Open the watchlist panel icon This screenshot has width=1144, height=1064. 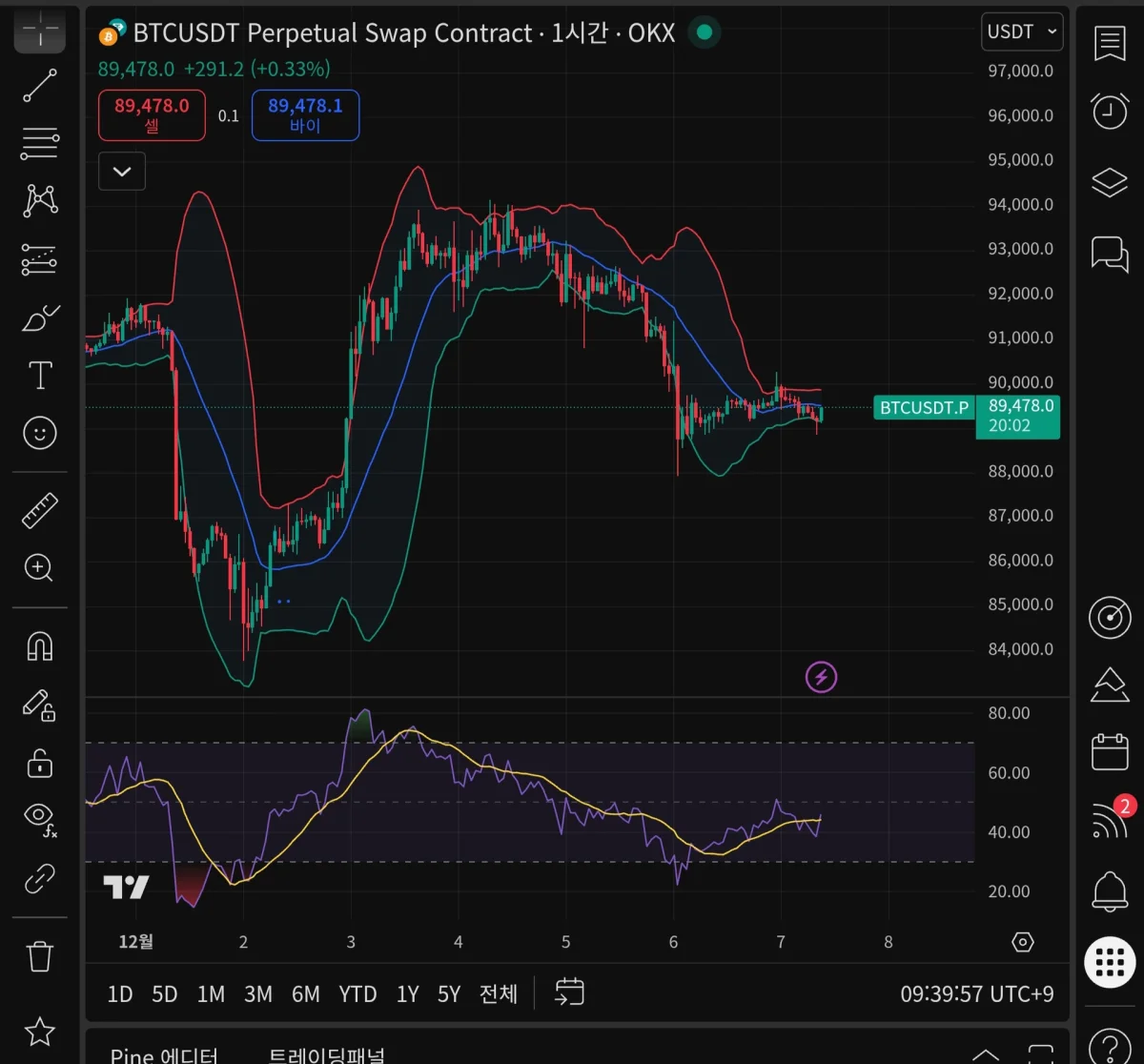pos(1110,44)
